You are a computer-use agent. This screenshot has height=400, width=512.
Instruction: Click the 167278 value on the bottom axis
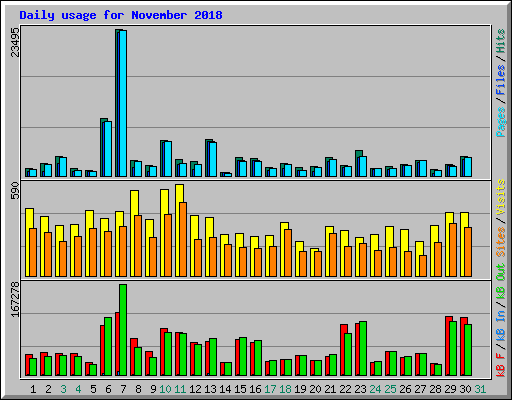tap(15, 299)
